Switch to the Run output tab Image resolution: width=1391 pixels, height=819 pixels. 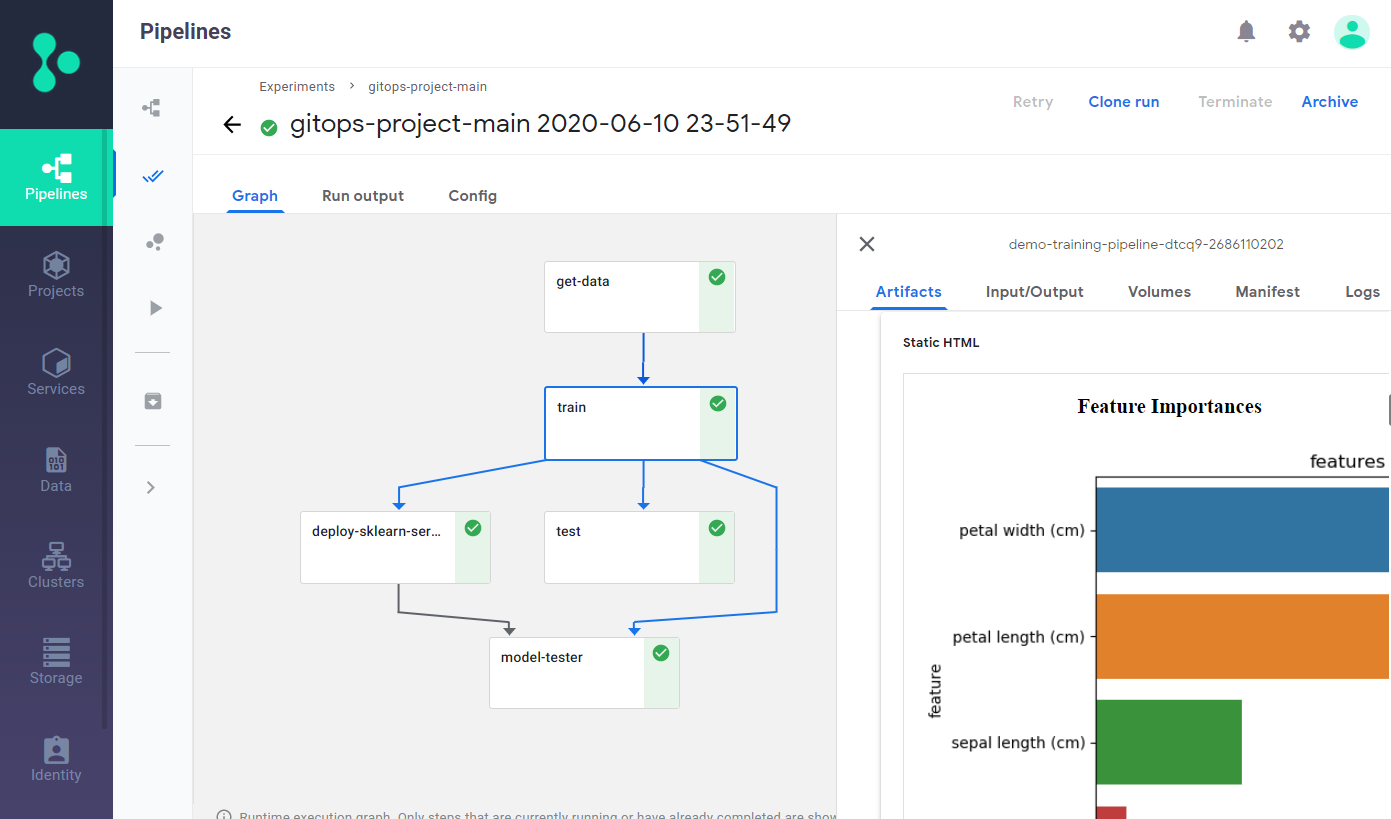[363, 196]
